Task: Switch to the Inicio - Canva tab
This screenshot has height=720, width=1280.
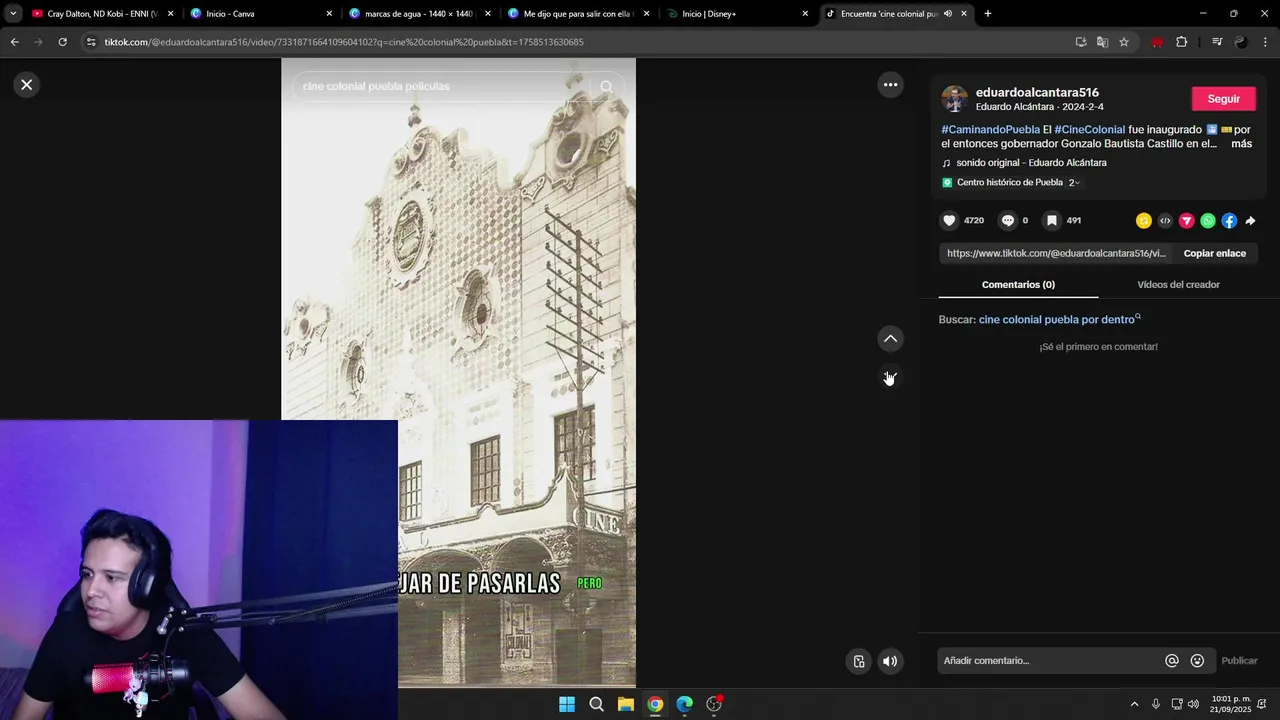Action: [x=258, y=14]
